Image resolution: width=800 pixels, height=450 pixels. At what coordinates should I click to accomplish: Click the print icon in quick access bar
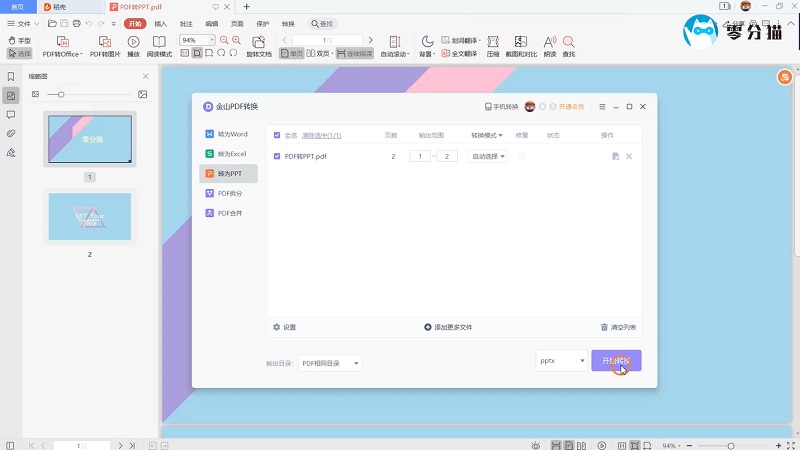click(77, 23)
